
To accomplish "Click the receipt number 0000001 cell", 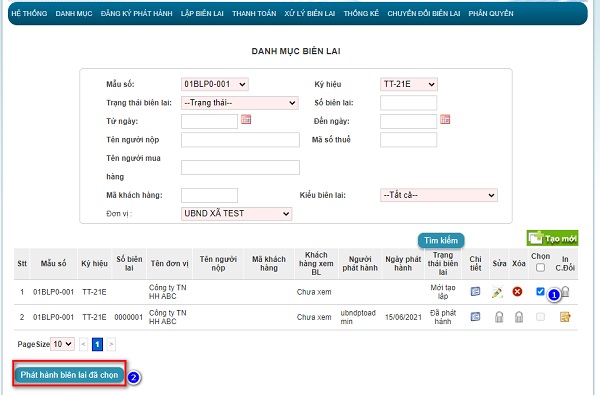I will point(129,317).
